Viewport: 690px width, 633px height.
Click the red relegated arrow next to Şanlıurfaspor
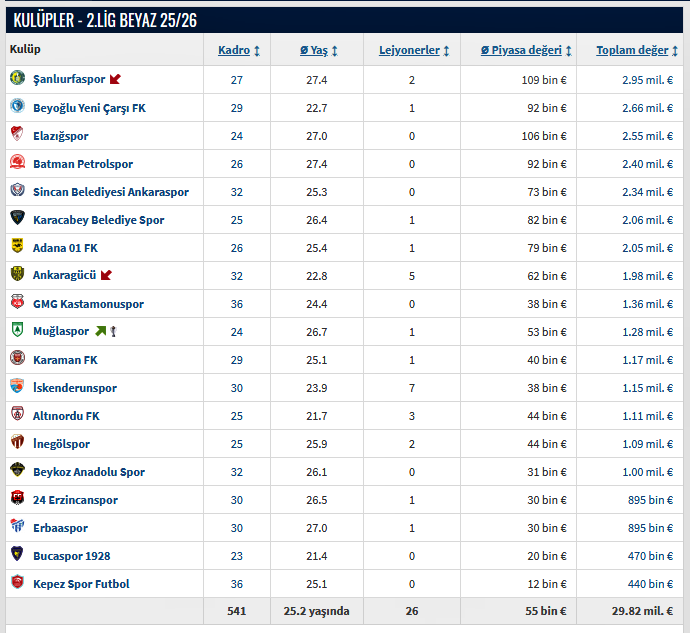(x=115, y=79)
